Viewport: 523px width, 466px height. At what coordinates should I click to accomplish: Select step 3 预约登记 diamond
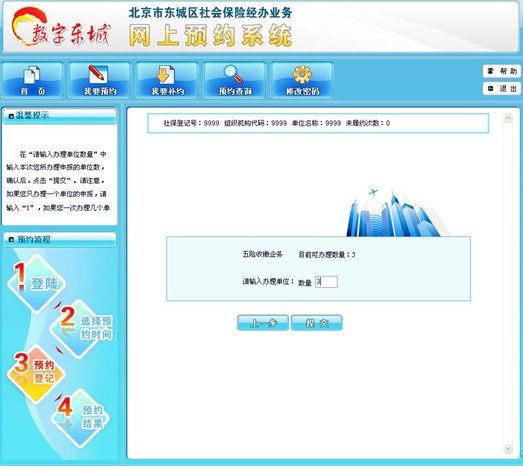(x=36, y=374)
